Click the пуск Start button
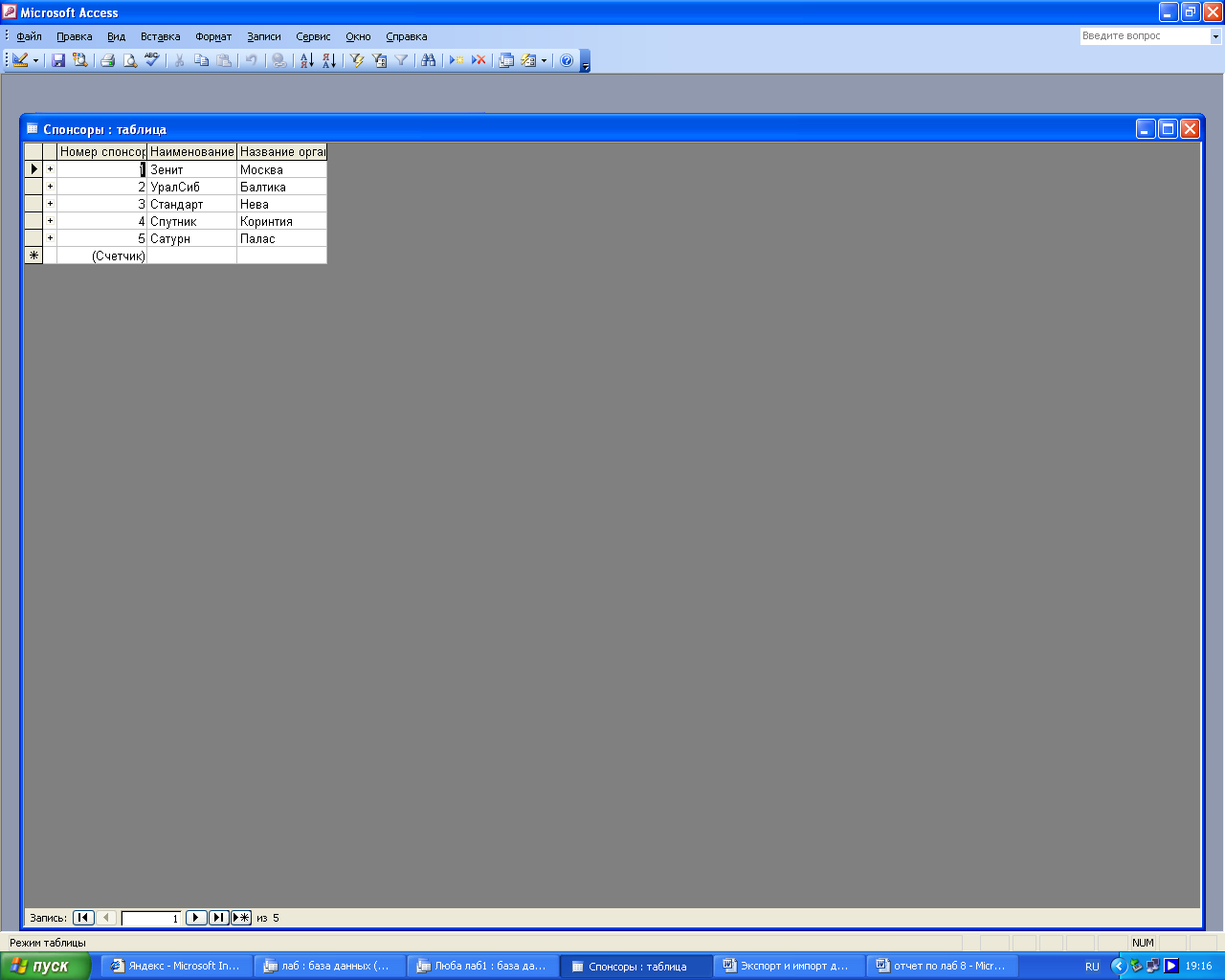The width and height of the screenshot is (1225, 980). [45, 966]
